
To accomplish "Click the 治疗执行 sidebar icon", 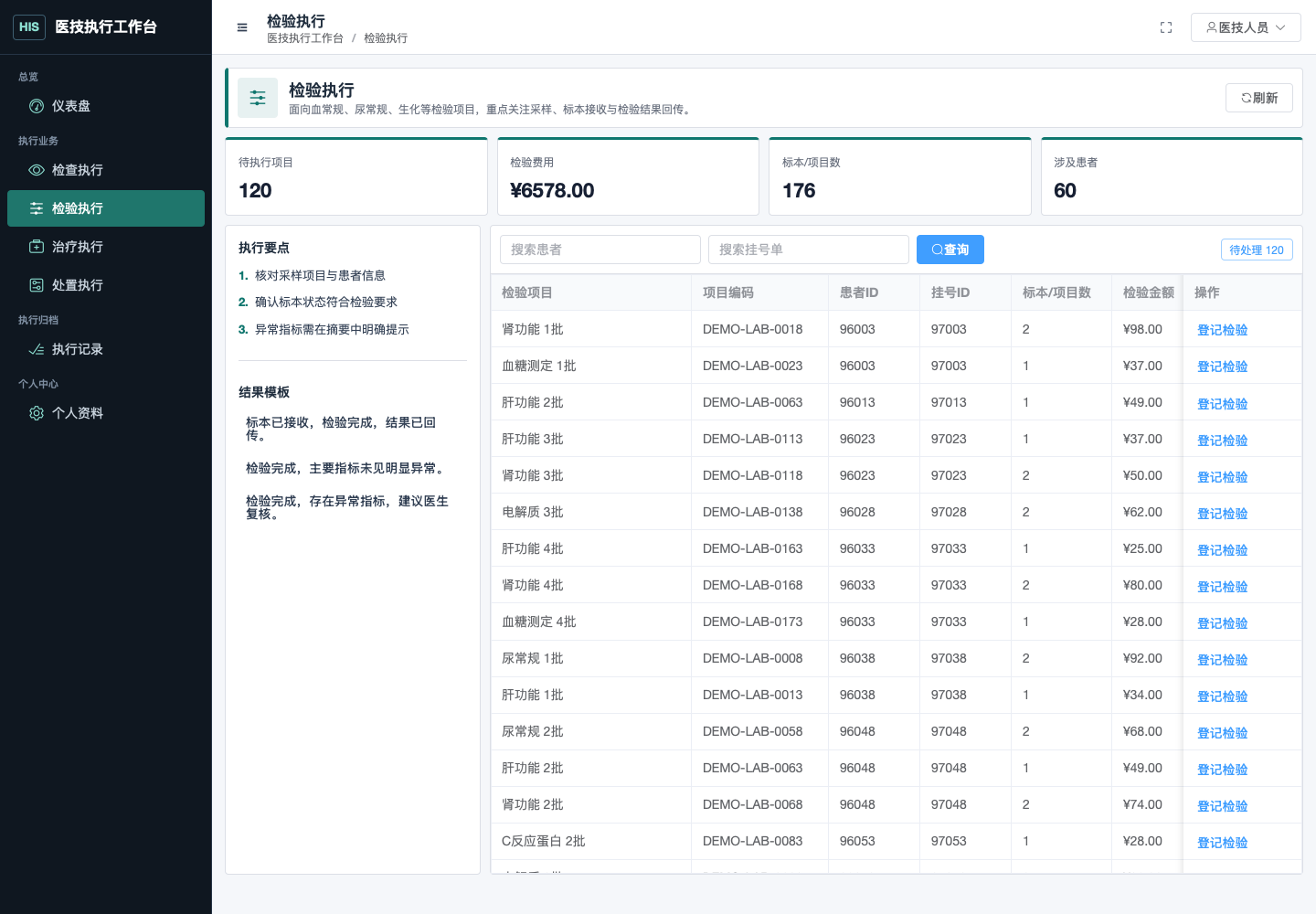I will [37, 247].
